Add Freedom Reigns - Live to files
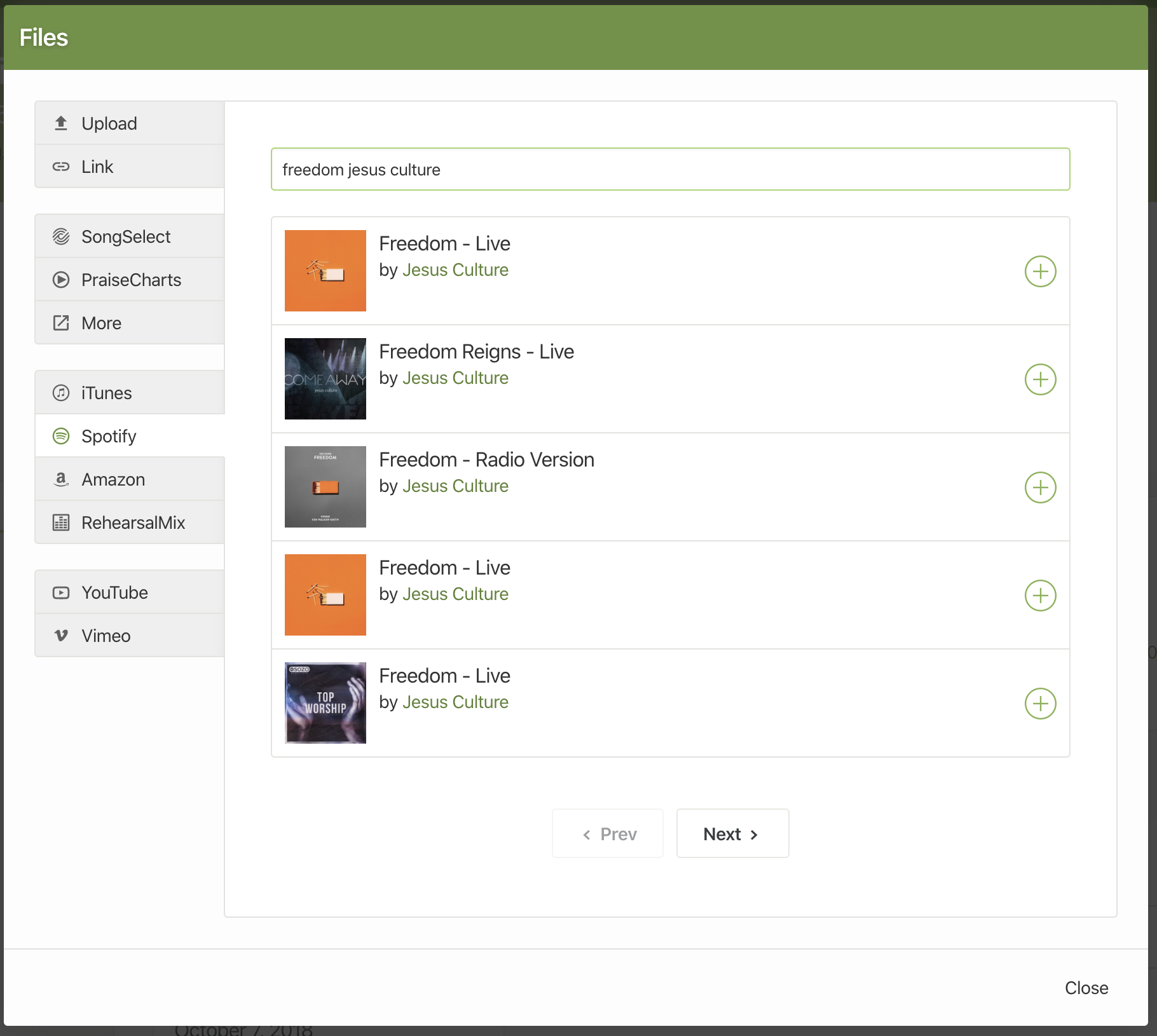The image size is (1157, 1036). coord(1040,379)
